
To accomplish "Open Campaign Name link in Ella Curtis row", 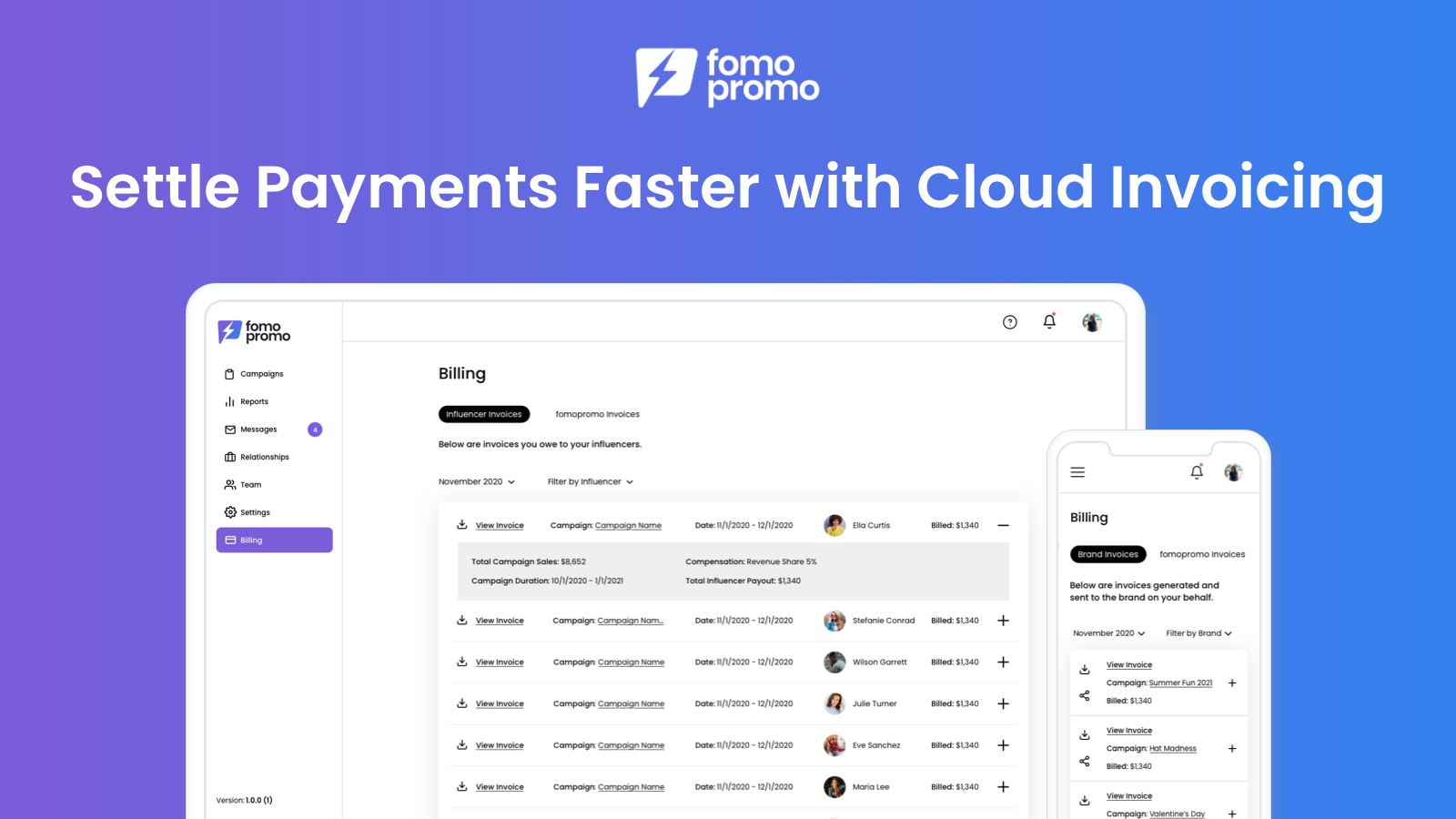I will 628,525.
